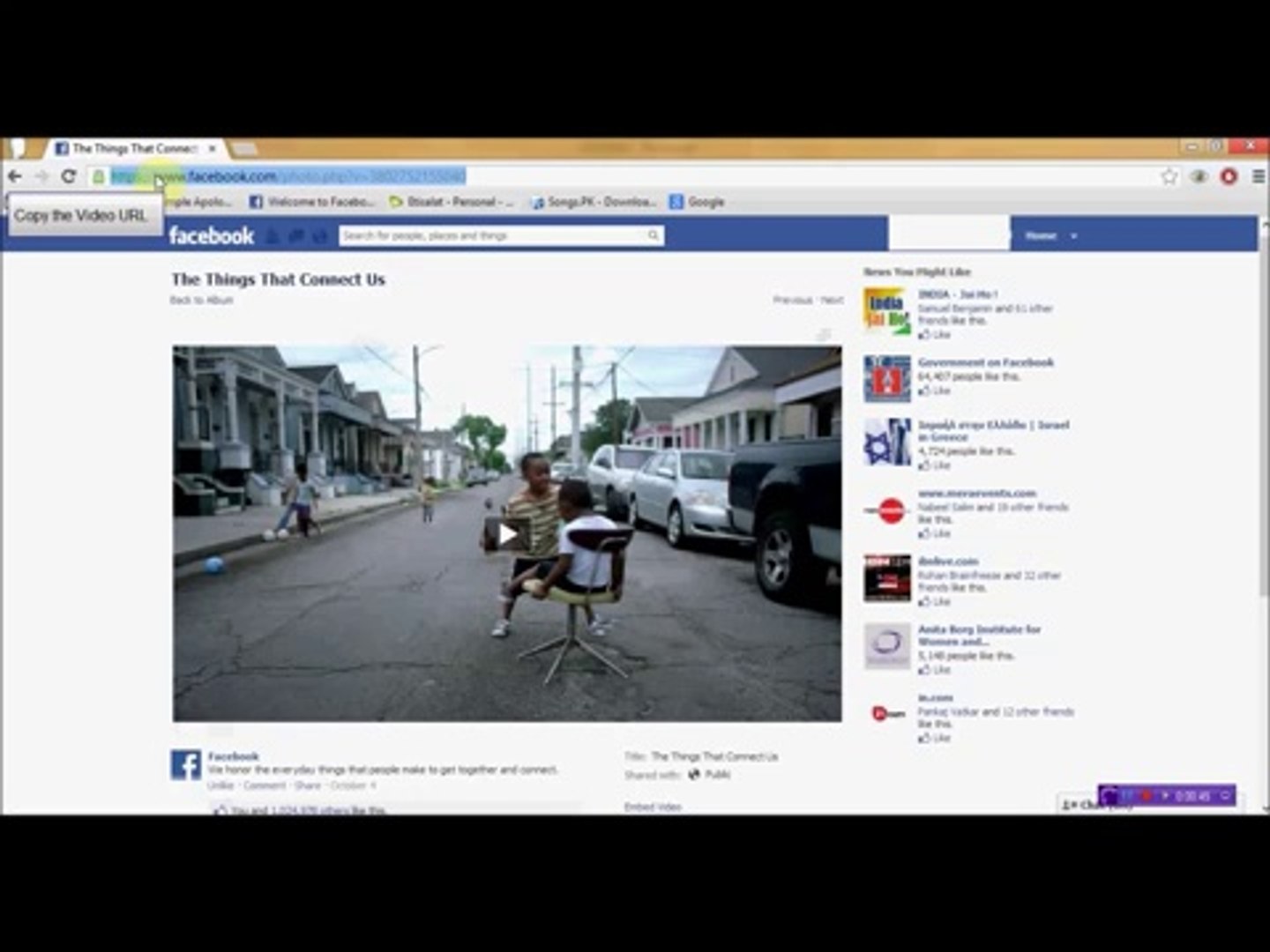Like the INDIA - Jai Ho page

tap(936, 335)
